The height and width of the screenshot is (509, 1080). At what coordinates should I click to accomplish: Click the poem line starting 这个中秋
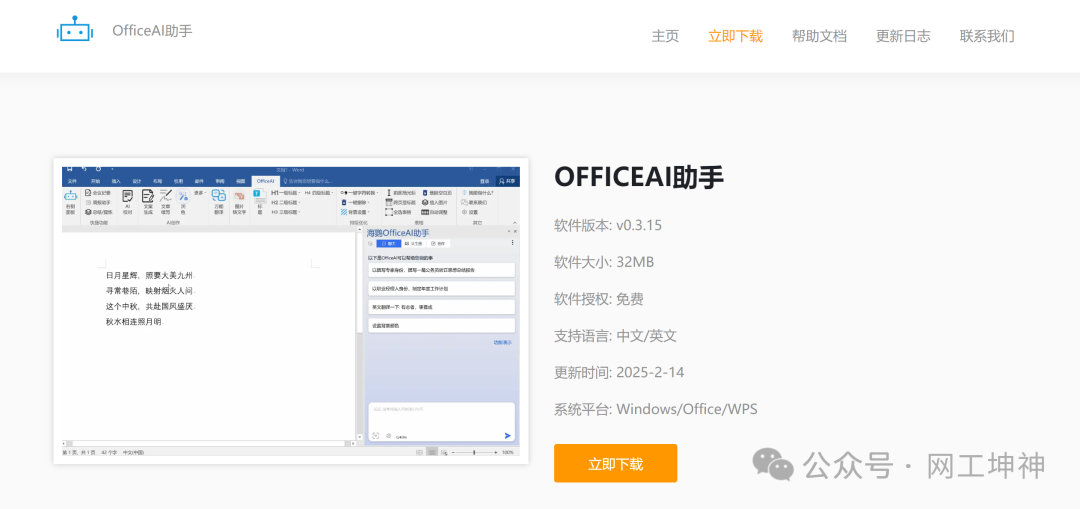point(150,307)
